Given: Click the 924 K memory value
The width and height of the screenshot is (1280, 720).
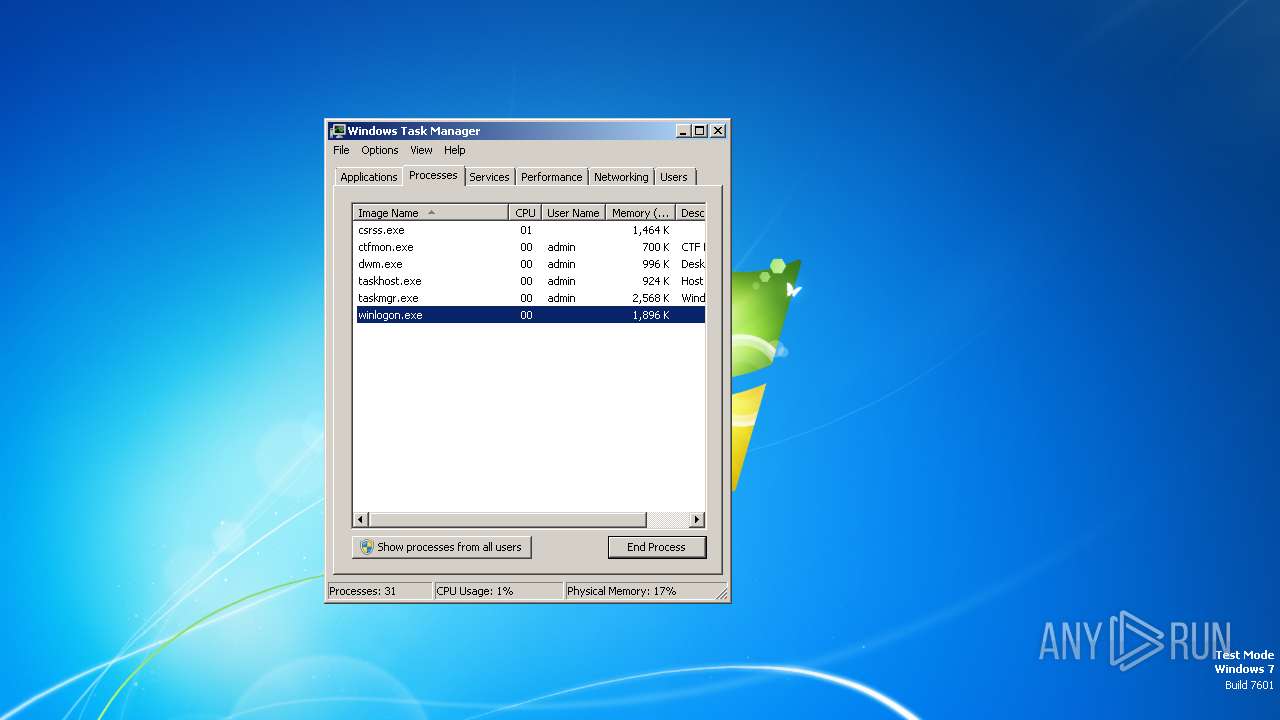Looking at the screenshot, I should point(656,281).
